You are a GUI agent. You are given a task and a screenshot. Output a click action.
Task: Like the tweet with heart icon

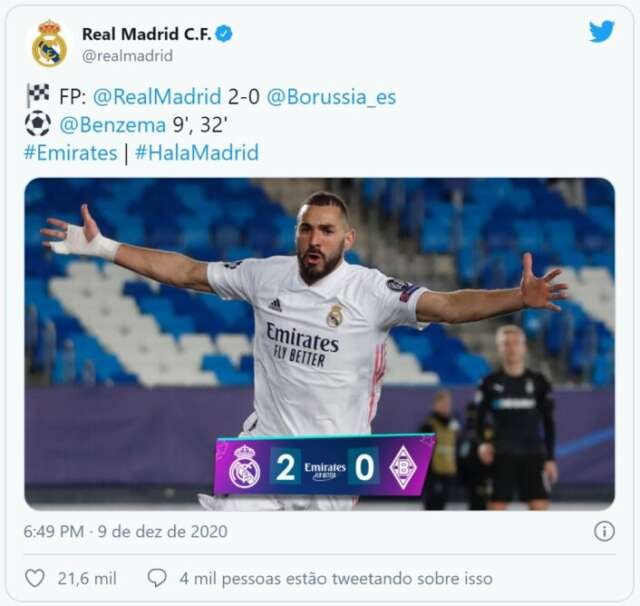tap(35, 578)
